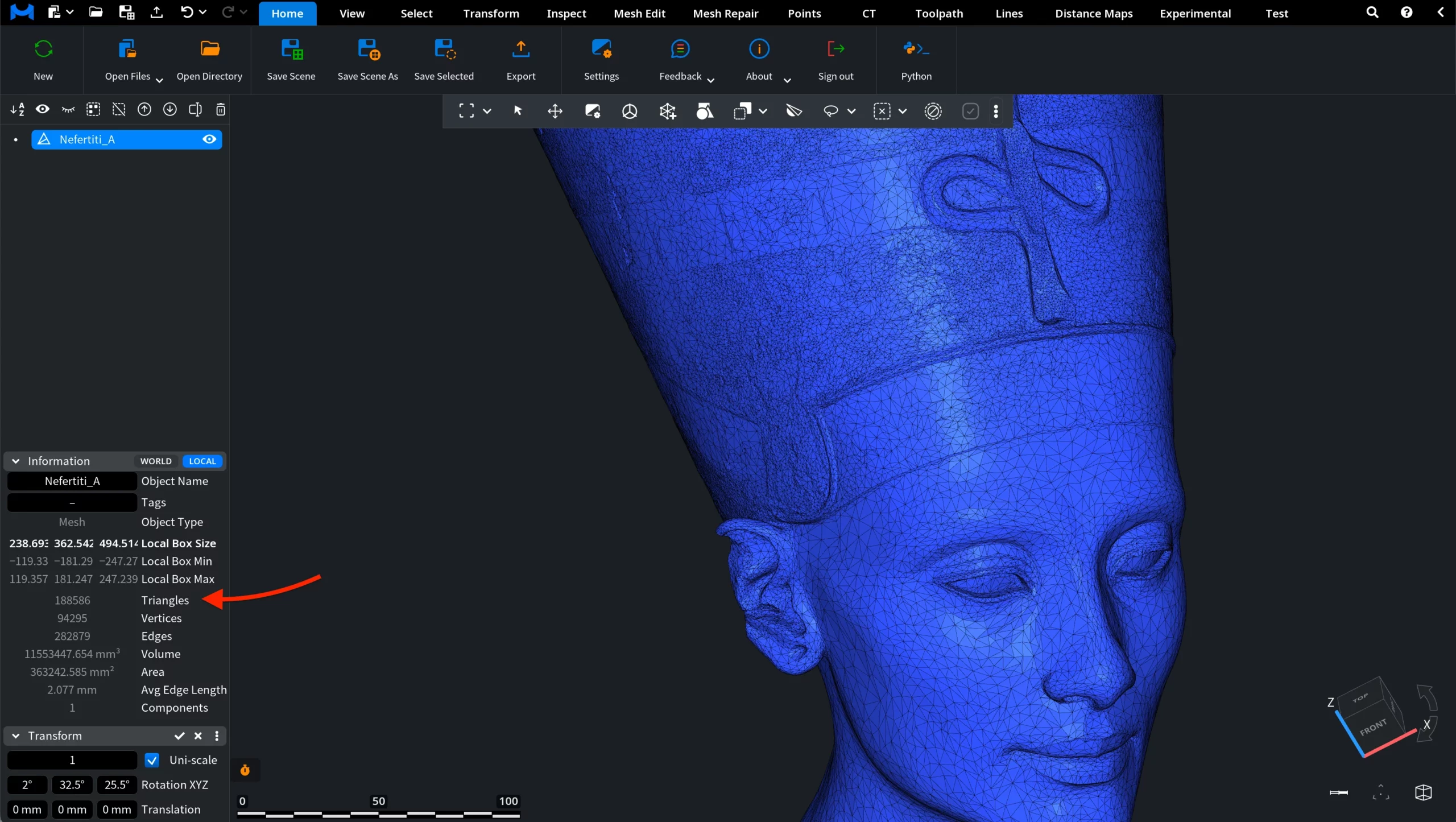This screenshot has height=822, width=1456.
Task: Toggle the greyed checkmark box in viewport toolbar
Action: 970,111
